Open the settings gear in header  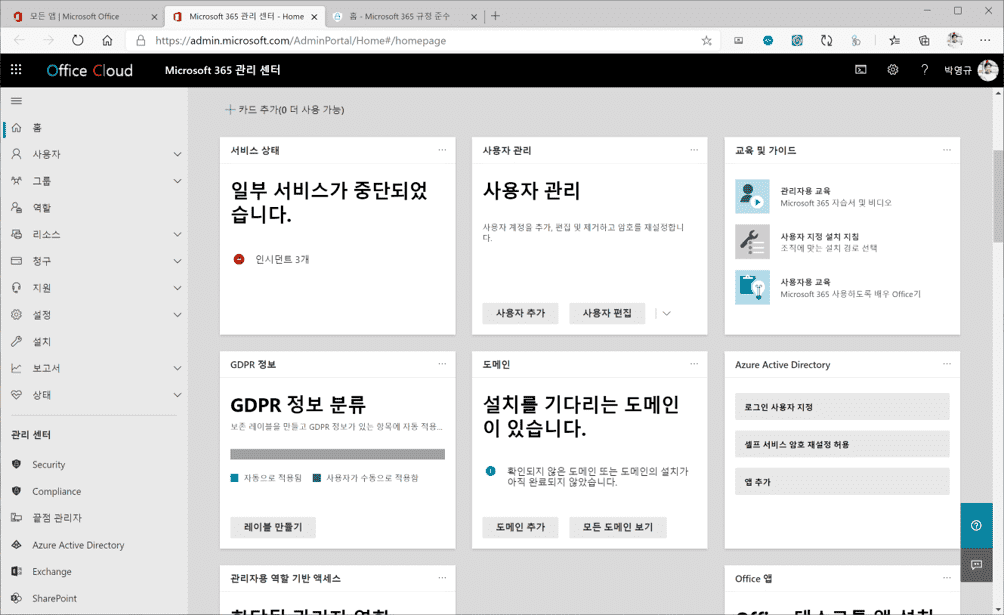coord(893,70)
